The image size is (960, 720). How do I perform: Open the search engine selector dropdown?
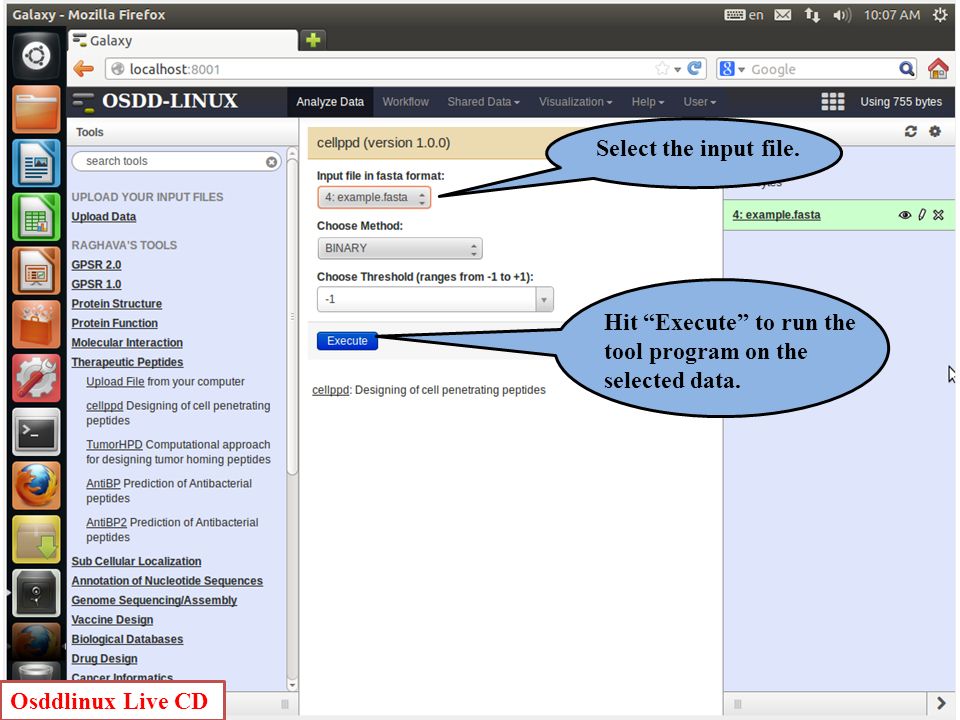click(732, 69)
